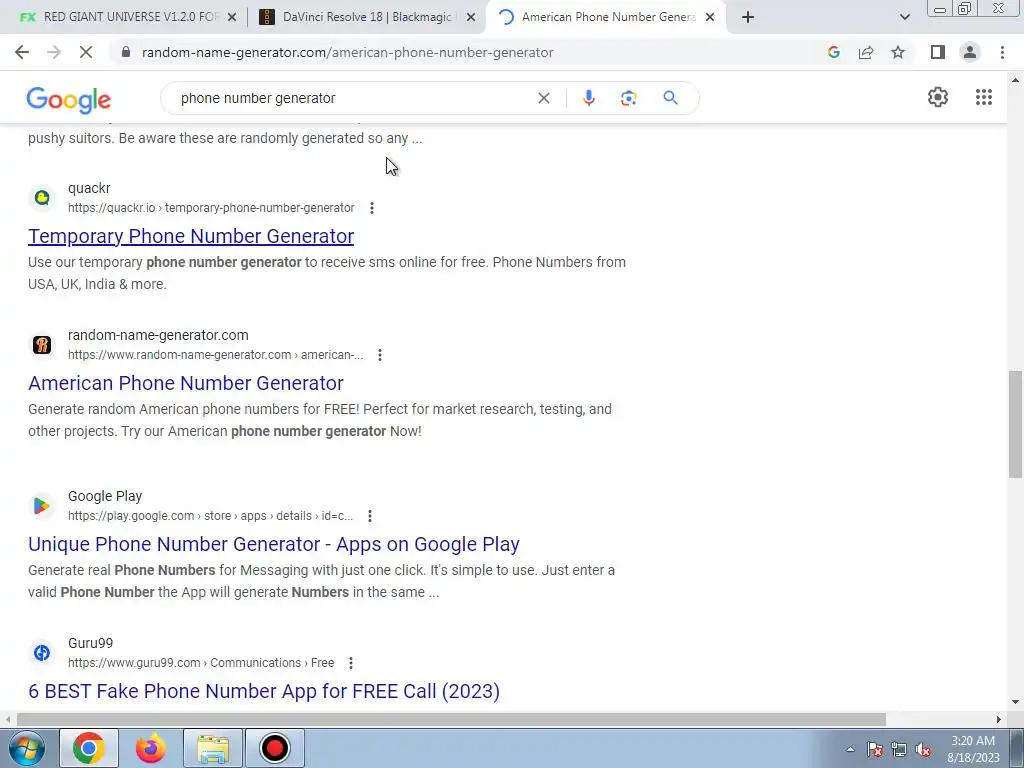This screenshot has width=1024, height=768.
Task: Click the Guru99 favicon
Action: pos(42,653)
